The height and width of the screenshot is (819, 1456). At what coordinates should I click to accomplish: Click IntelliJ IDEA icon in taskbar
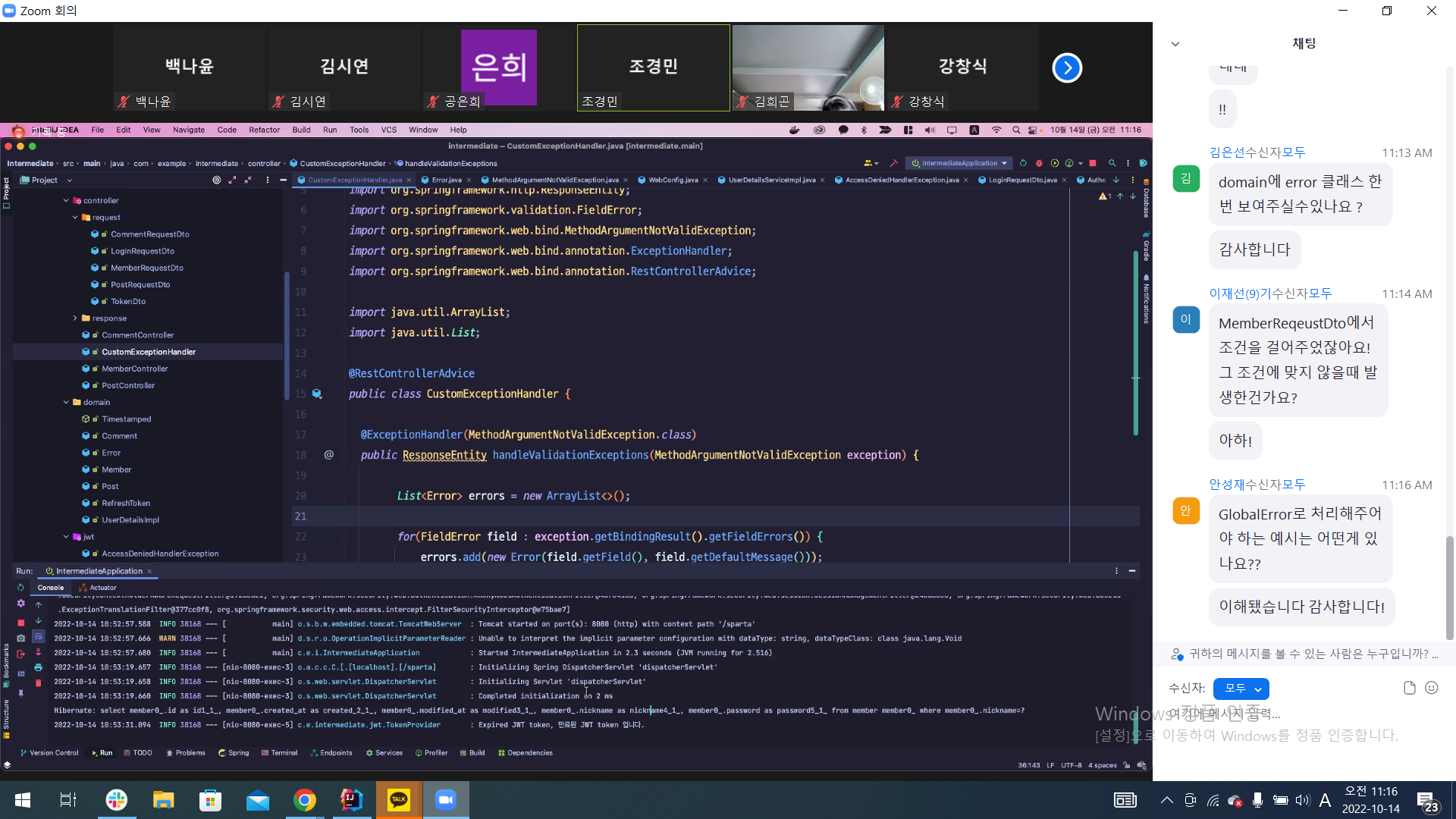(352, 800)
